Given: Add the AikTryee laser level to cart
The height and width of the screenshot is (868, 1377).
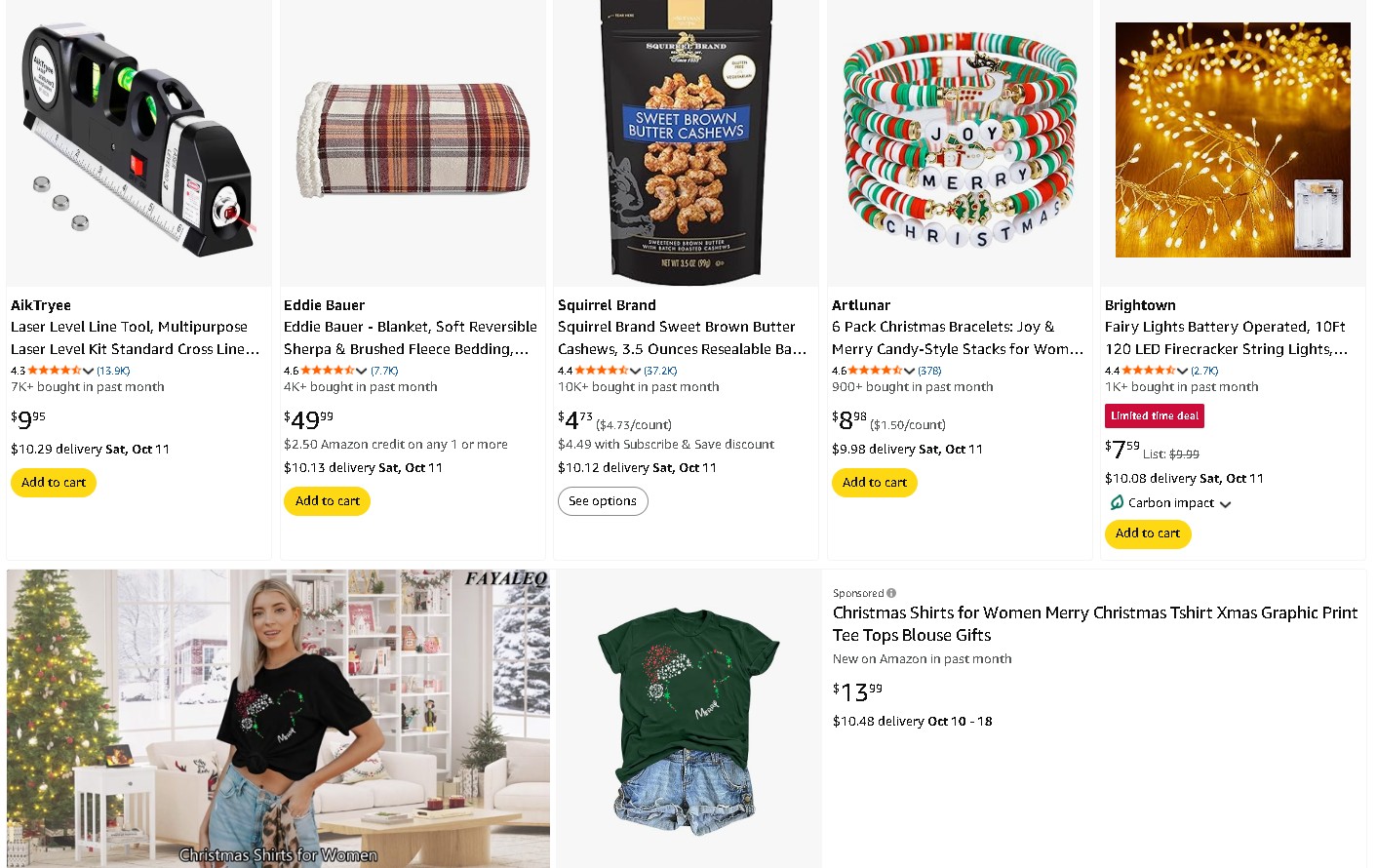Looking at the screenshot, I should coord(54,483).
